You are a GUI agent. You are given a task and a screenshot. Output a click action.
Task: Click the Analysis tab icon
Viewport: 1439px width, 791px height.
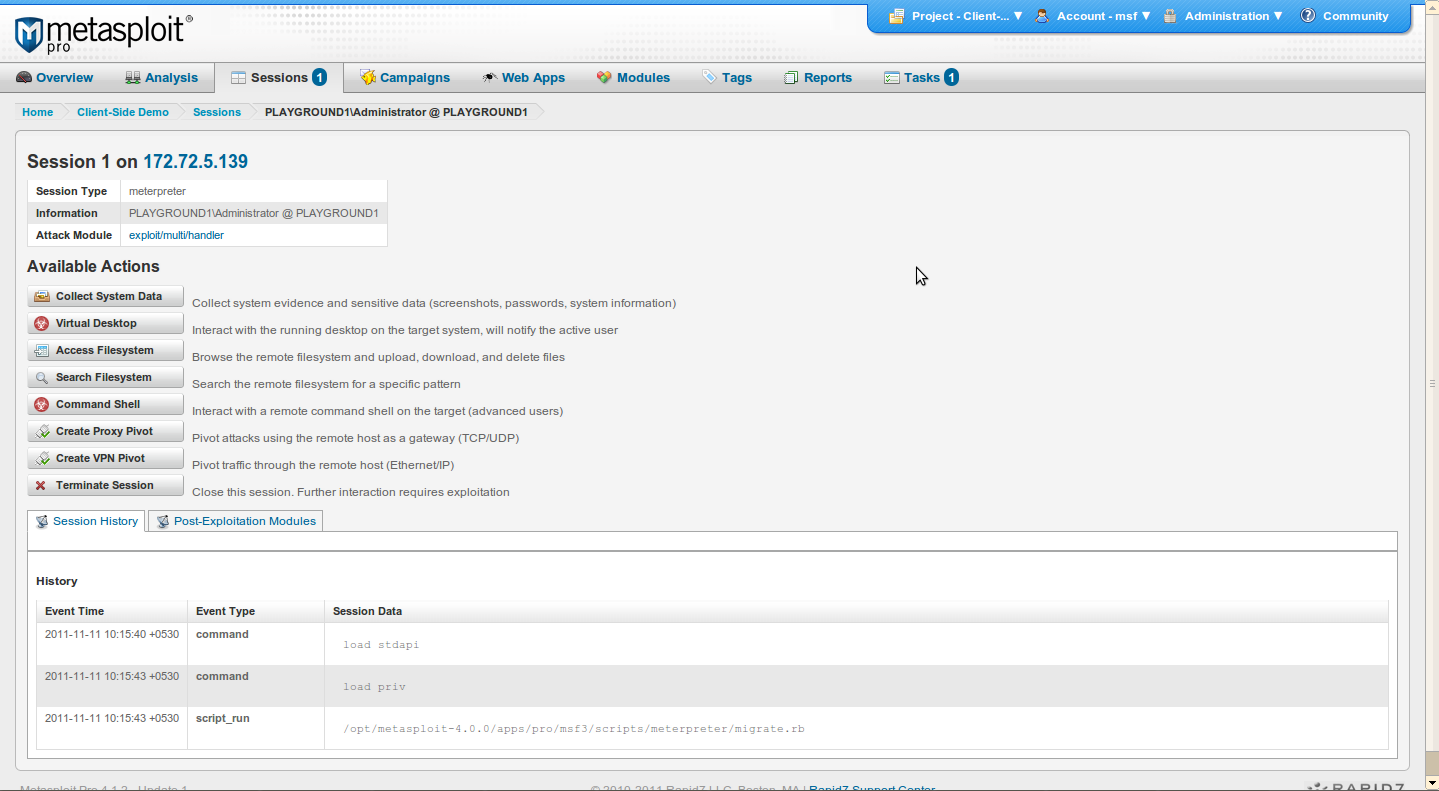132,77
